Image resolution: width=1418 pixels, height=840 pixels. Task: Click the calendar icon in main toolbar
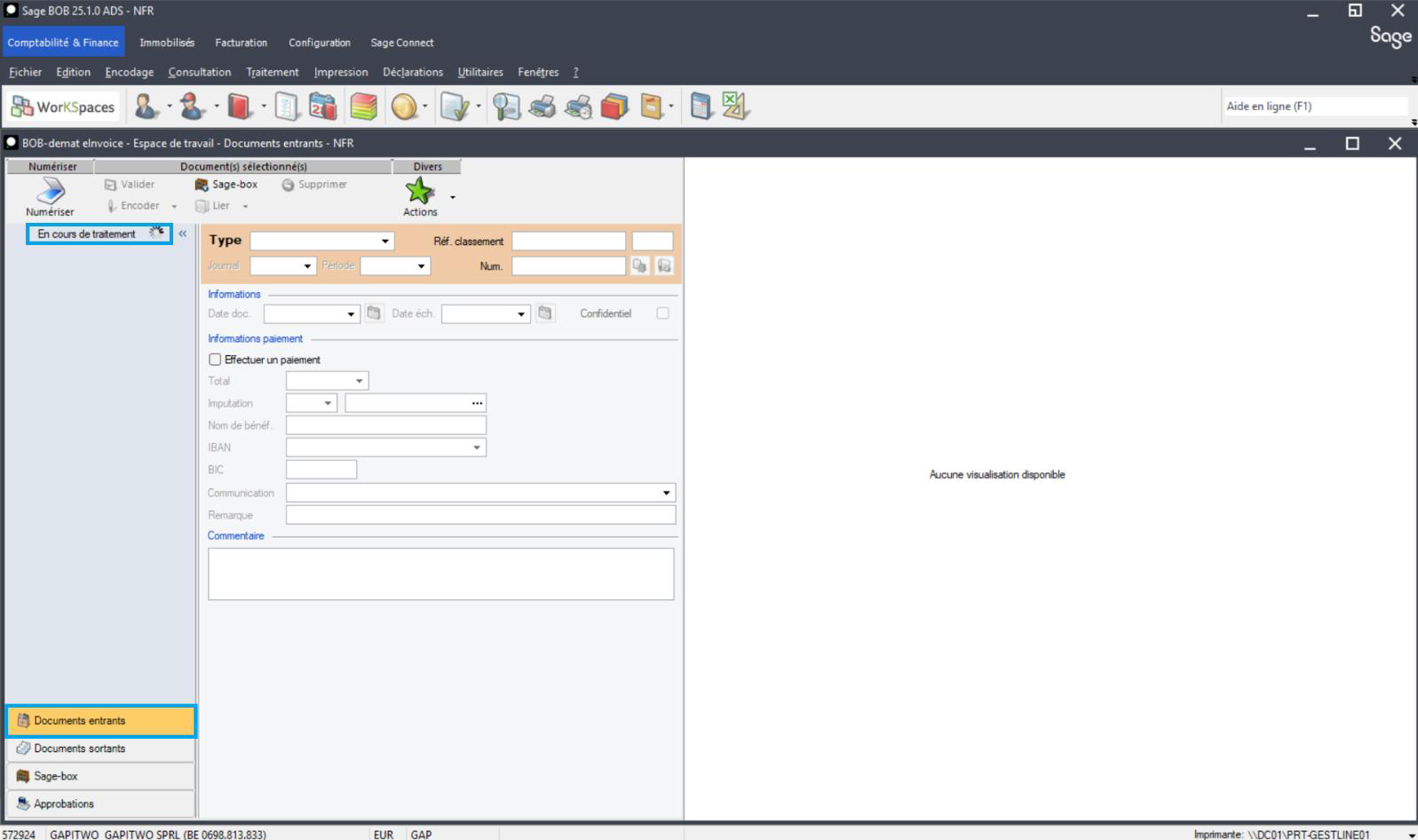pos(322,107)
